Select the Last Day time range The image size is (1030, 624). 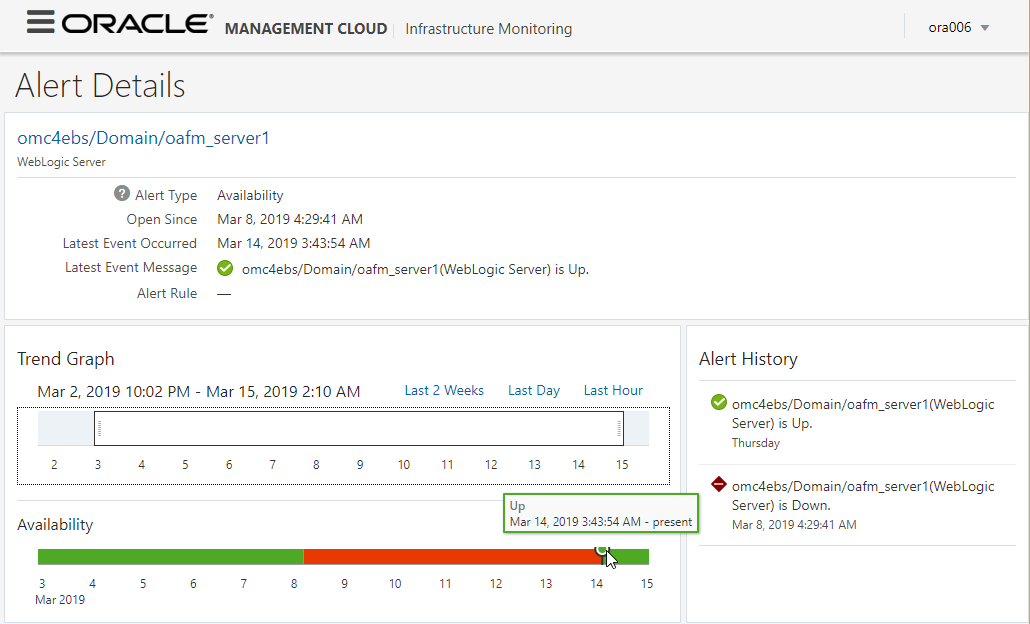(533, 391)
